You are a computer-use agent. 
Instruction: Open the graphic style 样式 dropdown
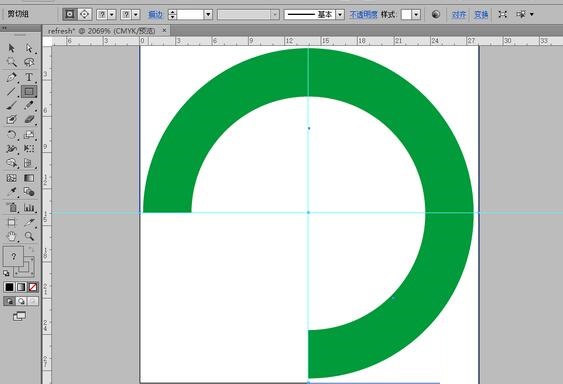(x=416, y=14)
